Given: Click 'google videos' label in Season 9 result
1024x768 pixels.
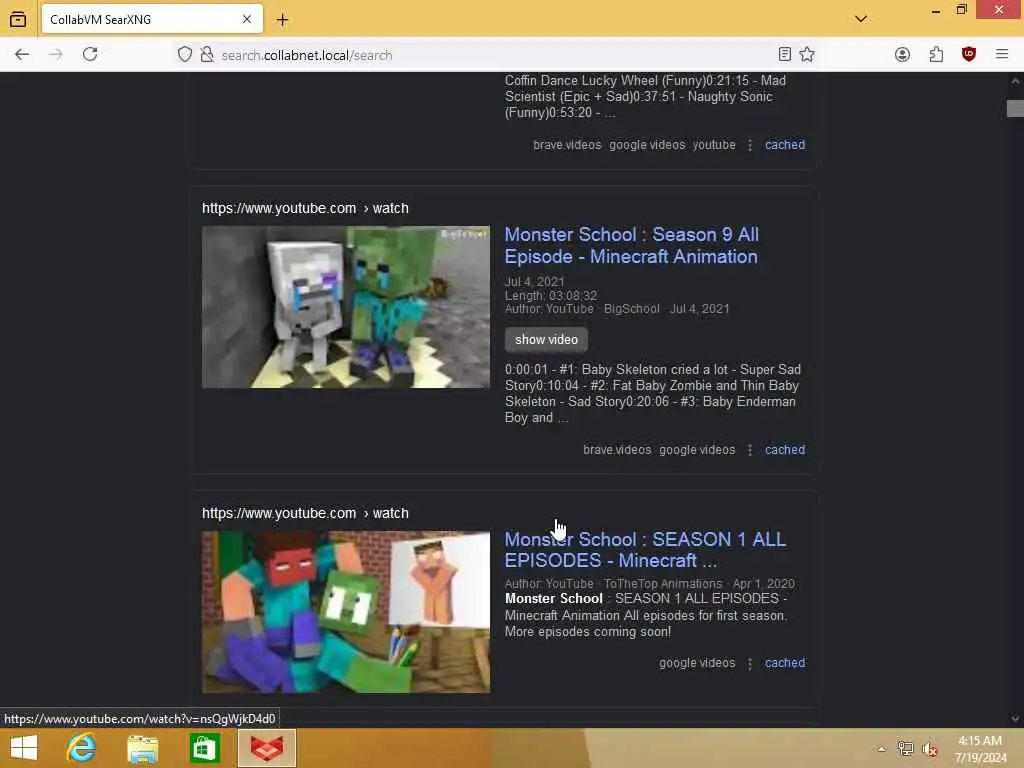Looking at the screenshot, I should [697, 450].
